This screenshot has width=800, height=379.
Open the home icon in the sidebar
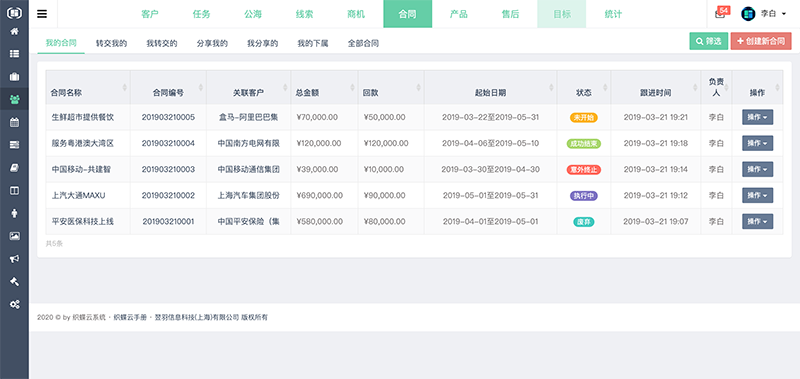(x=14, y=31)
